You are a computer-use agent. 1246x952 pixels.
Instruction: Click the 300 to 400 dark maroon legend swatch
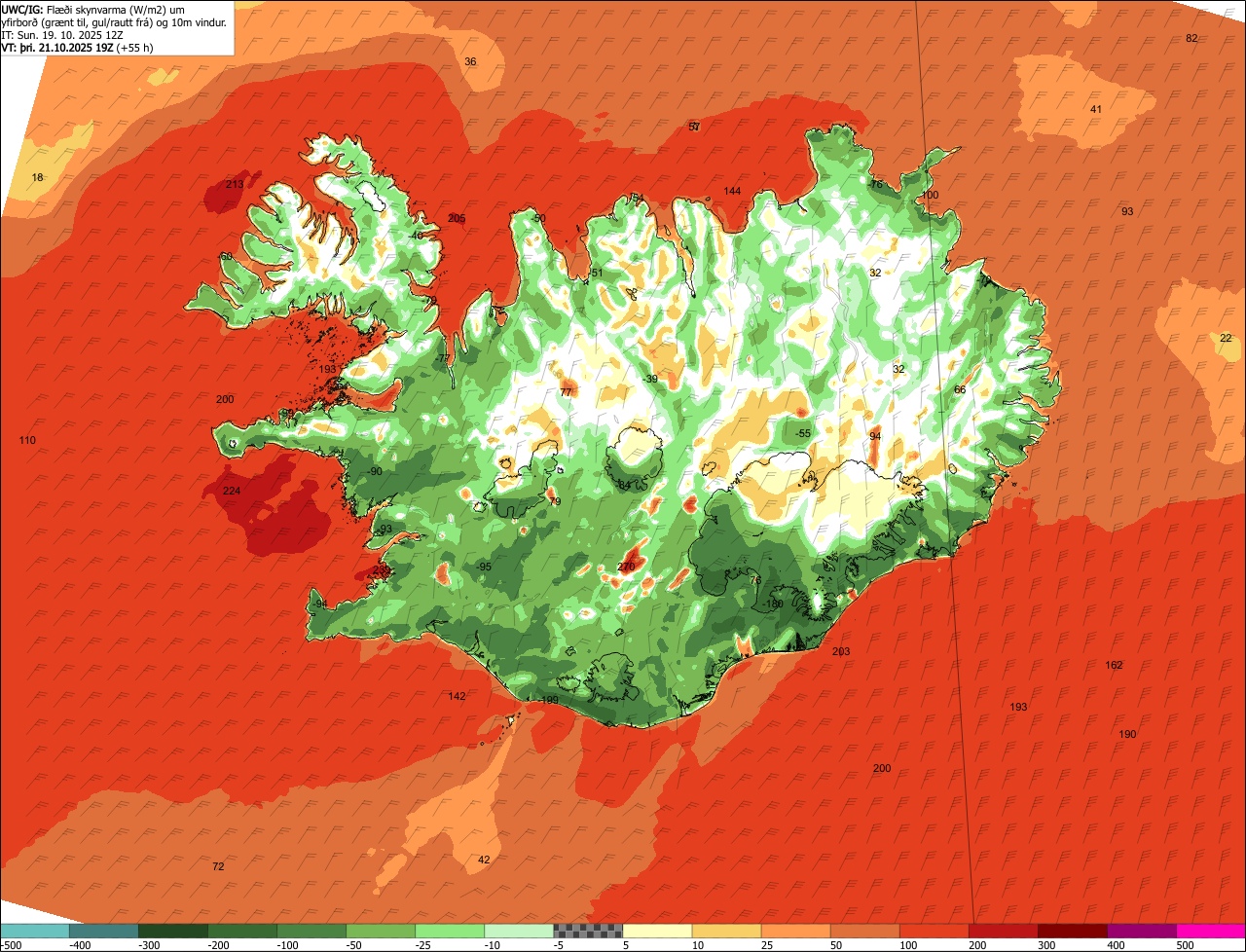(1071, 931)
